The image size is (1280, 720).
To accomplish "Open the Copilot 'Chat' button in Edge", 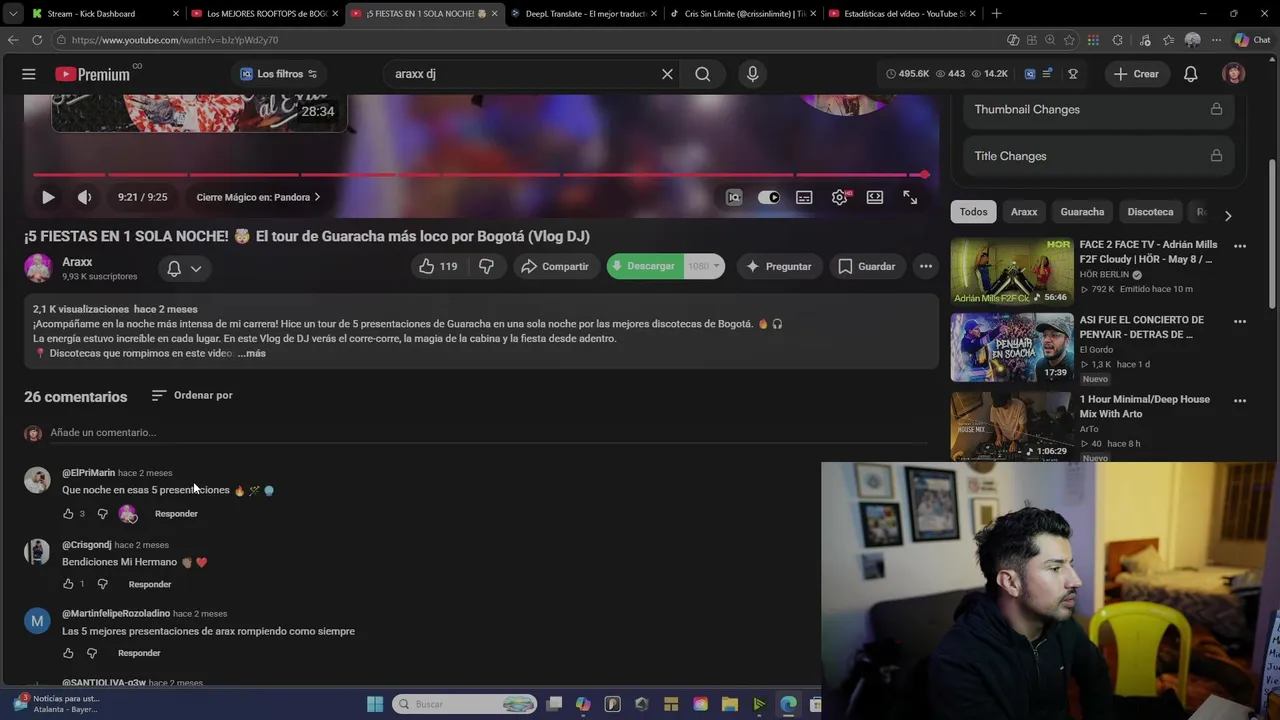I will [x=1252, y=40].
